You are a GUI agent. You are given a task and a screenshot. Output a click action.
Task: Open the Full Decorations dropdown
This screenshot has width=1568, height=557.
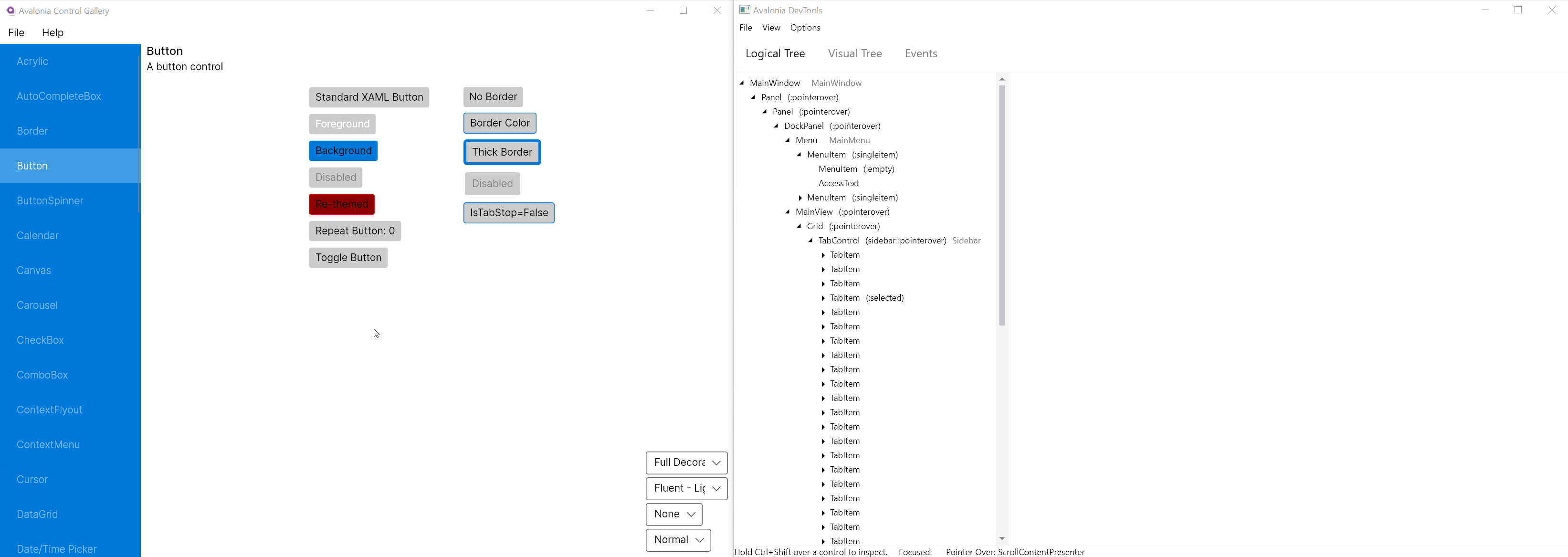[686, 462]
